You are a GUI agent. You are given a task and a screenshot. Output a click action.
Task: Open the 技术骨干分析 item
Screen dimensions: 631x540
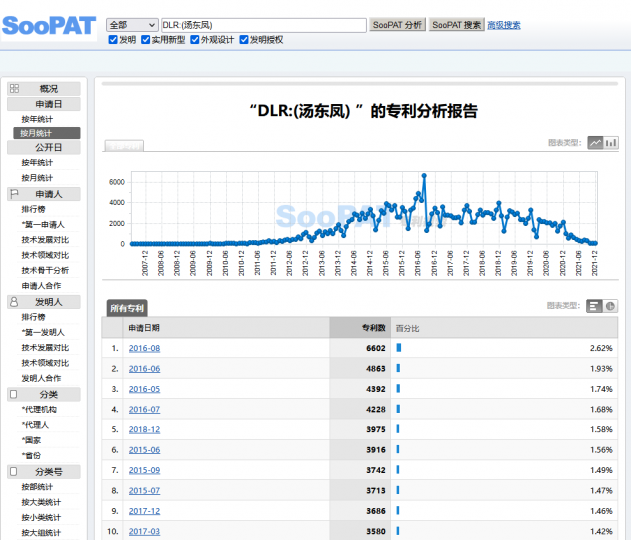coord(45,270)
